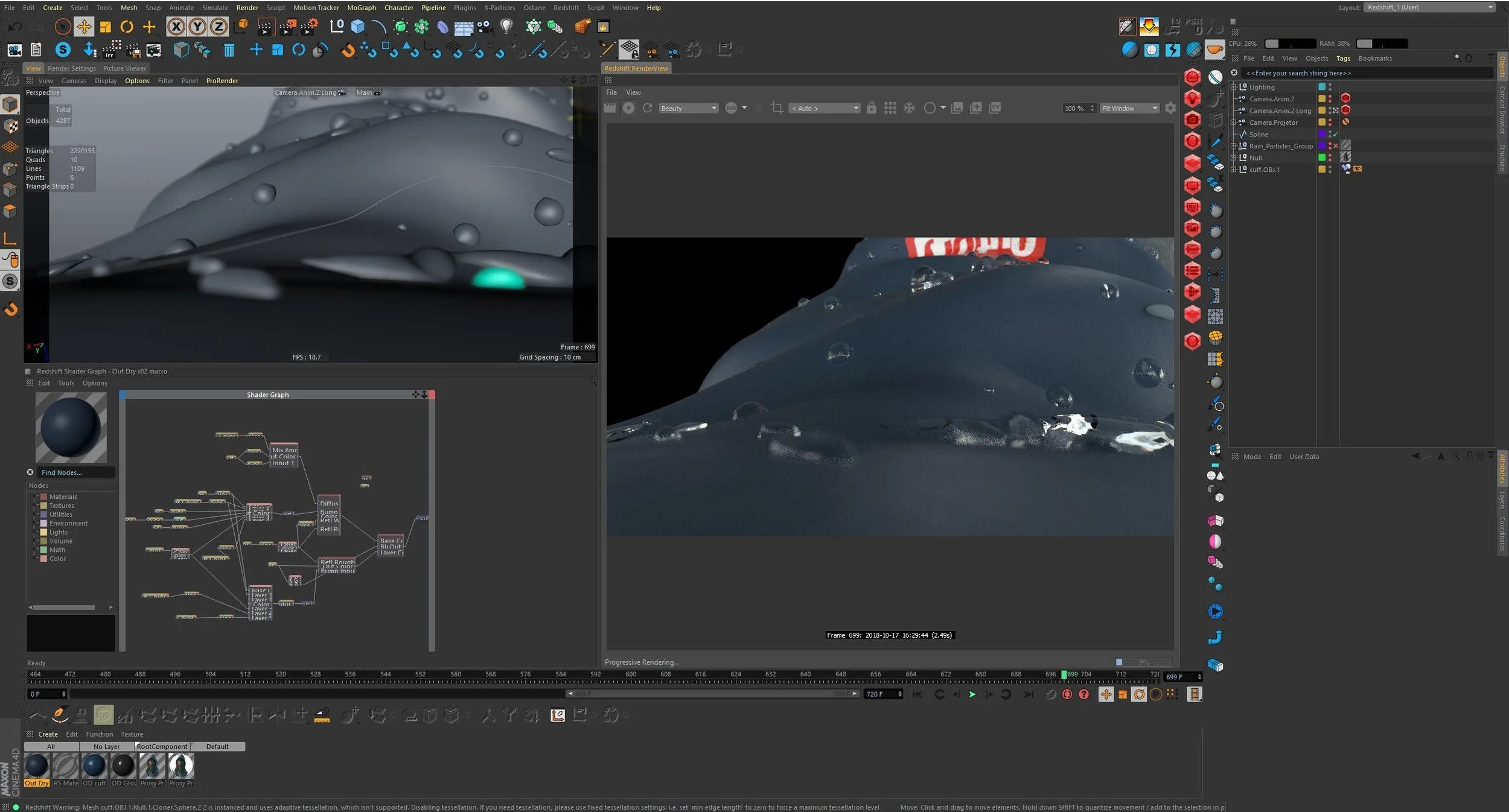Click the Render region crop icon
This screenshot has height=812, width=1509.
coord(777,108)
